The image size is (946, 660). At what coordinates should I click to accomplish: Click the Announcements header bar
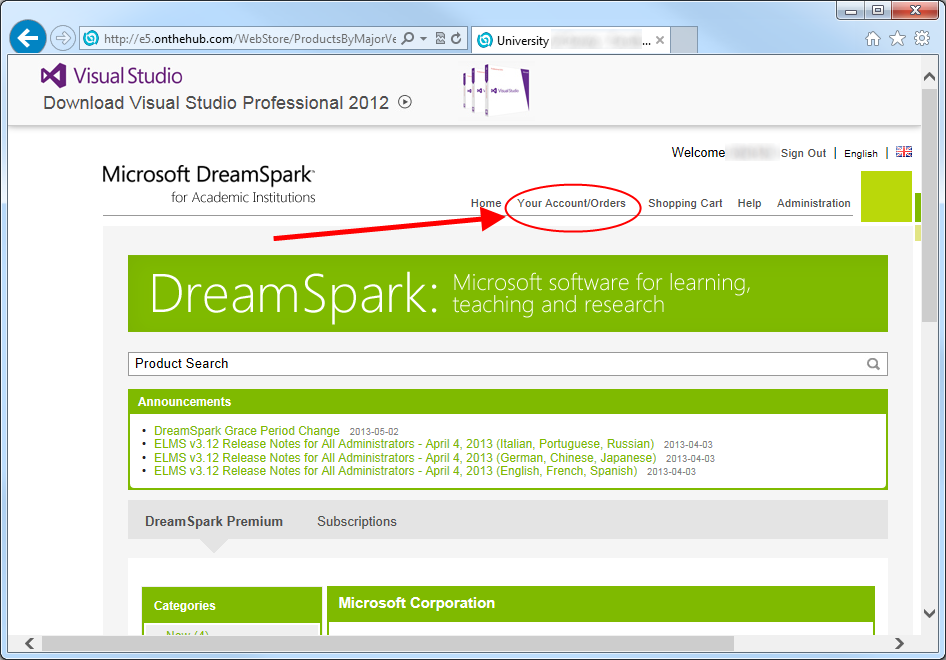pos(507,402)
